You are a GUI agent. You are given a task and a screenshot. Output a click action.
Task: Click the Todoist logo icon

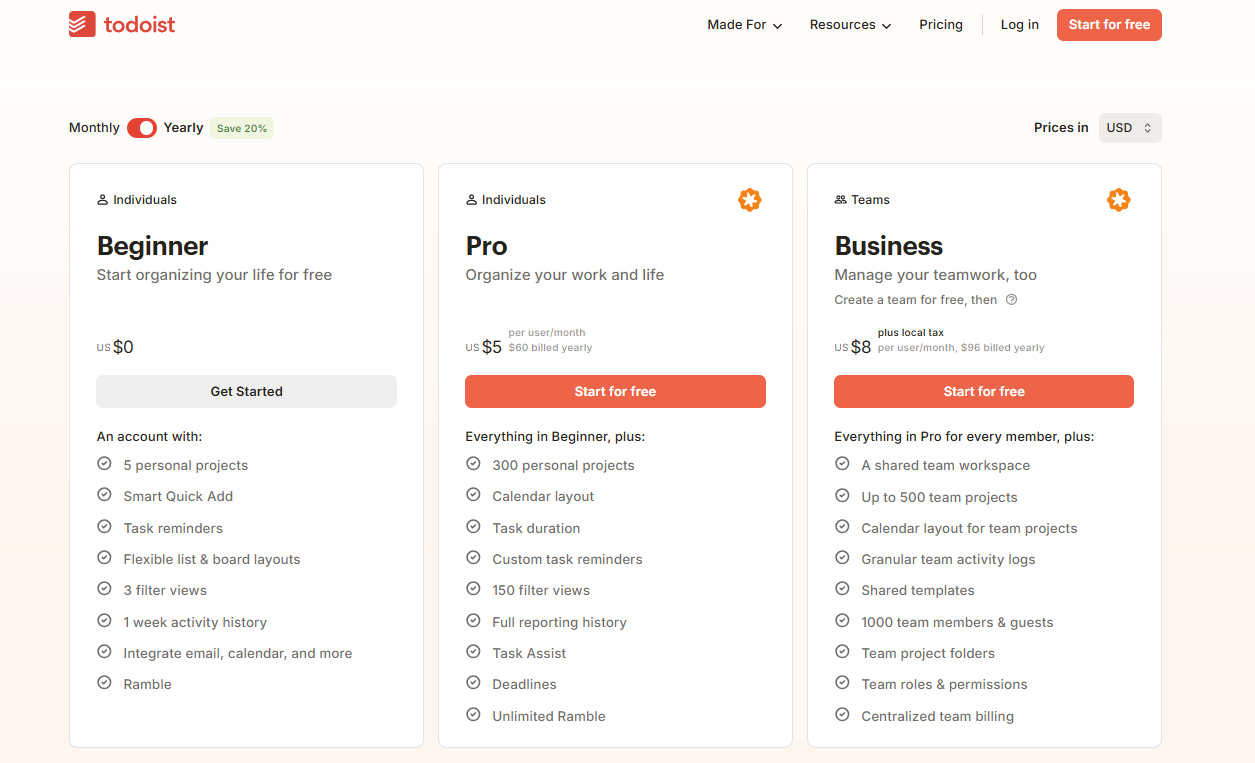pos(82,24)
